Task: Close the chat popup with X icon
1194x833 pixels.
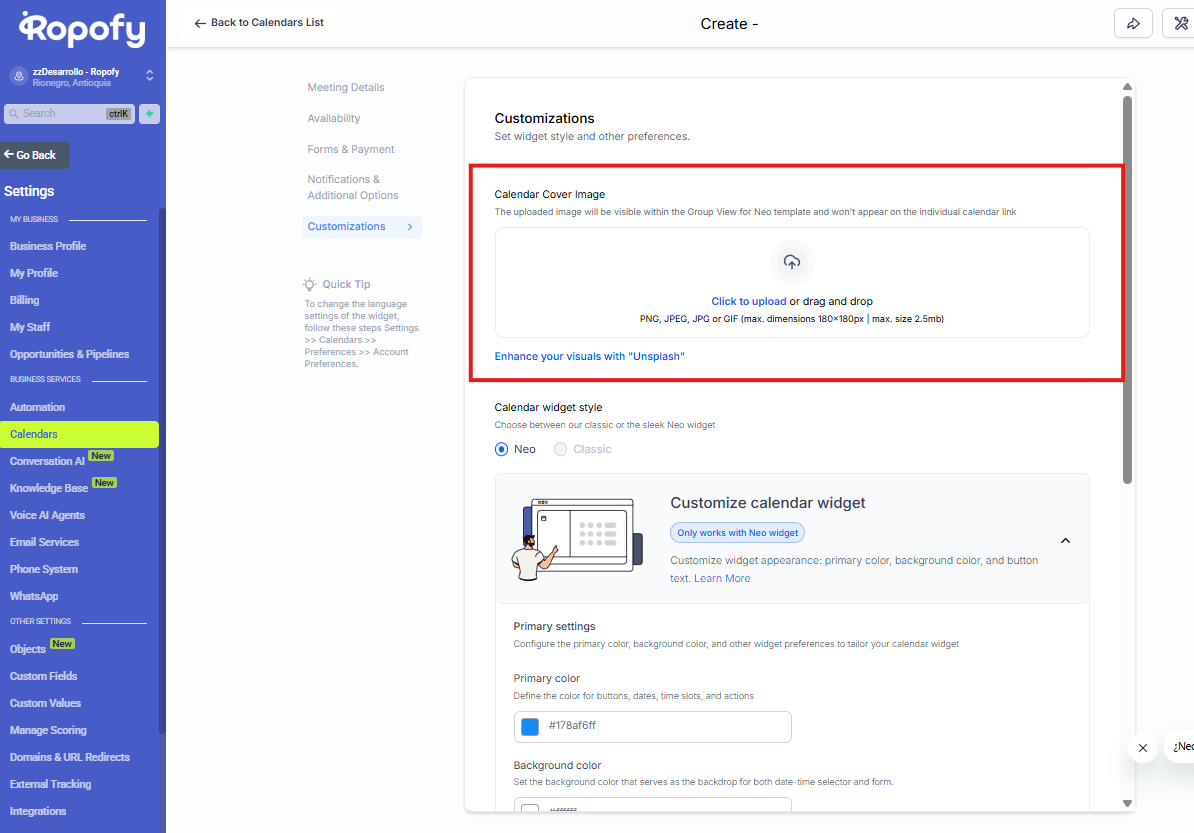Action: (x=1142, y=747)
